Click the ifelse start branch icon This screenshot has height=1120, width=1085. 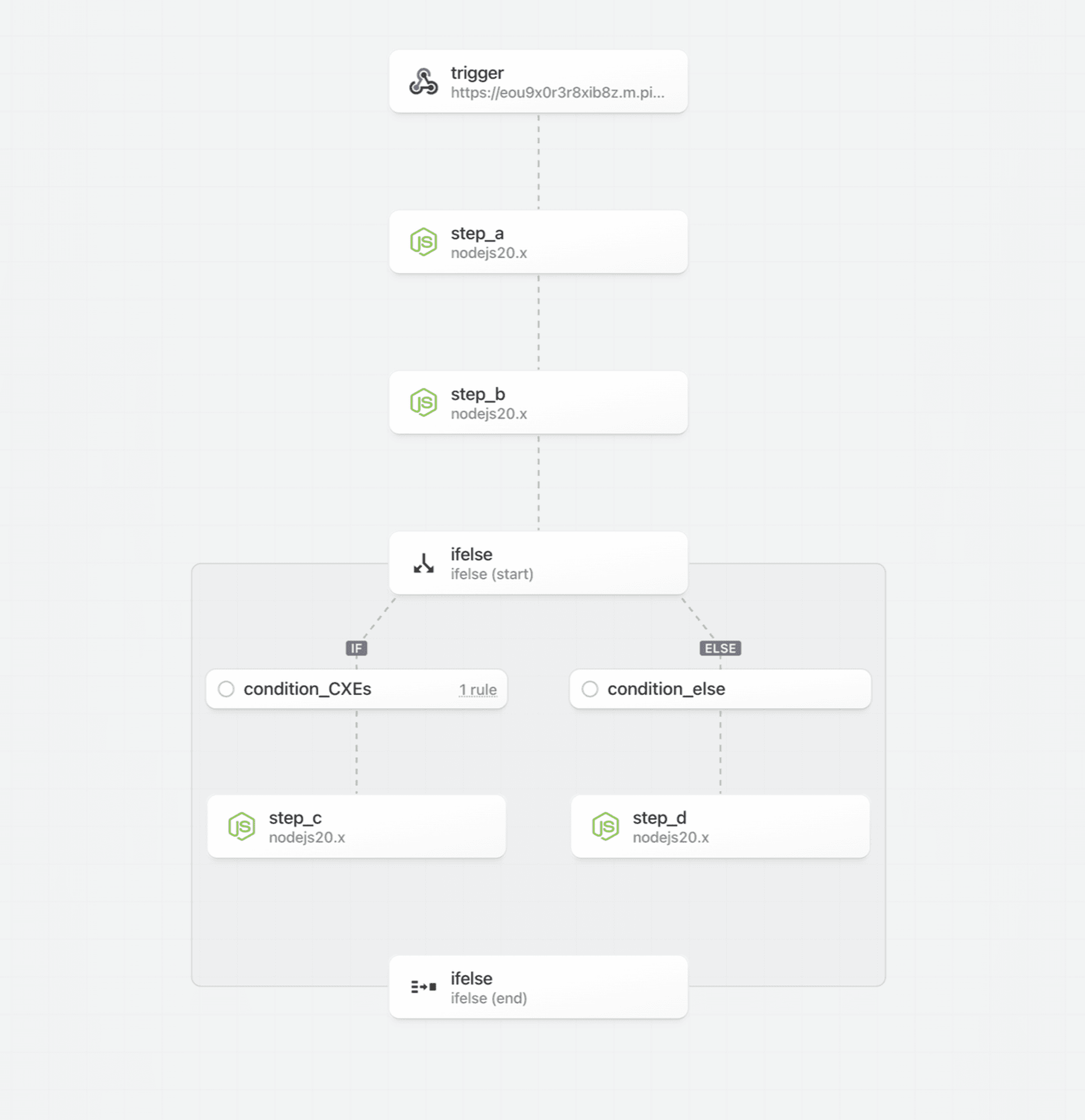click(424, 564)
